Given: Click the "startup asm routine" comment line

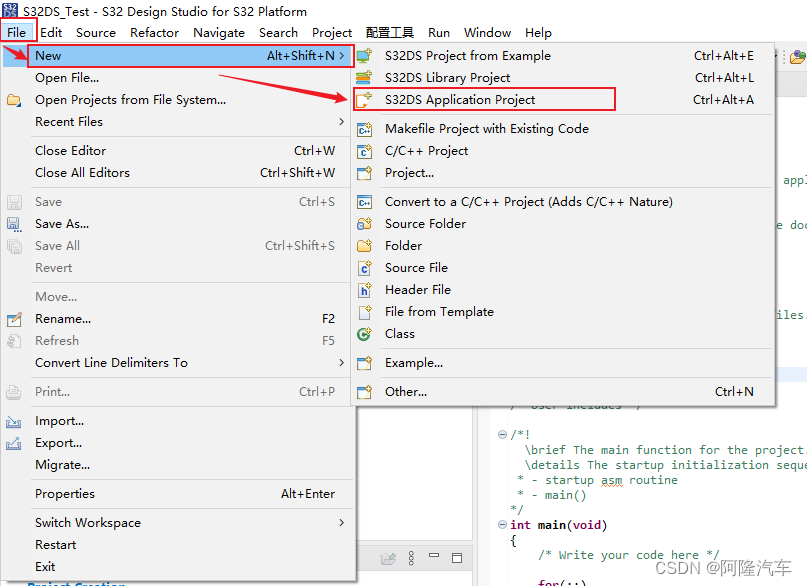Looking at the screenshot, I should pyautogui.click(x=611, y=480).
